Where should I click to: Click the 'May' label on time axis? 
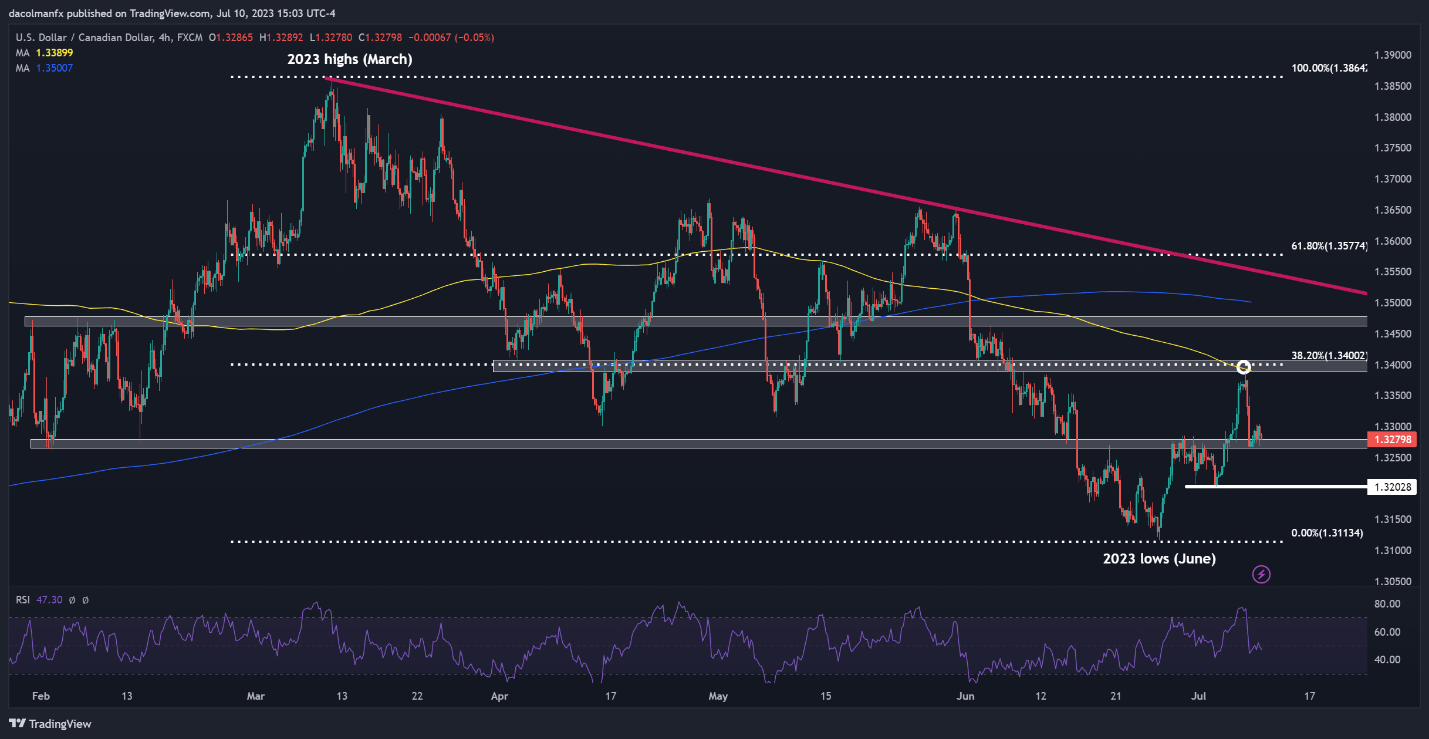717,694
